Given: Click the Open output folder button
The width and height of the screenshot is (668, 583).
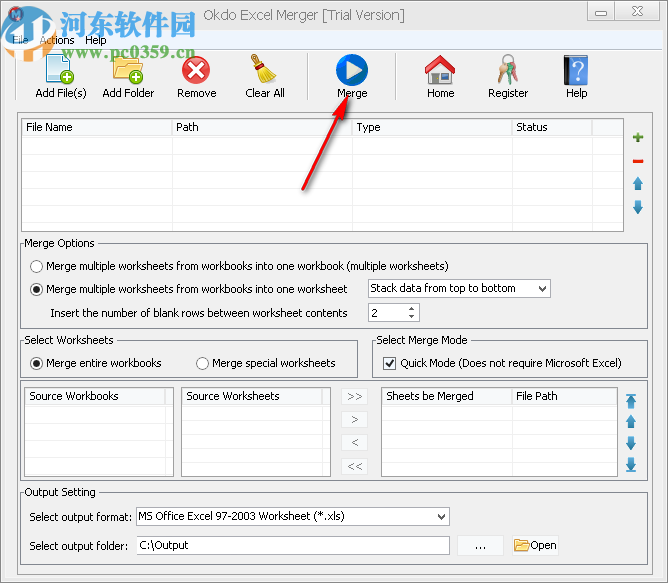Looking at the screenshot, I should (535, 545).
